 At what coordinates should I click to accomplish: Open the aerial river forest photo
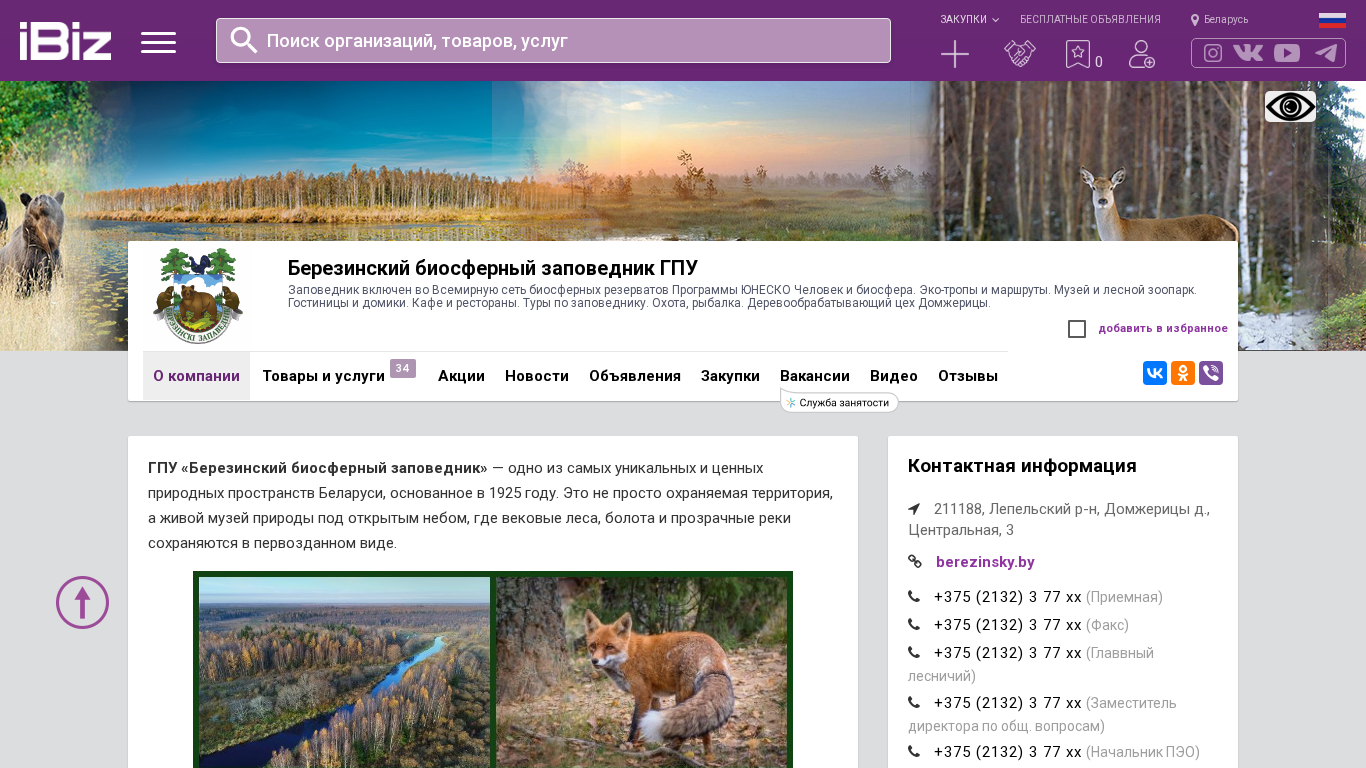pos(344,672)
